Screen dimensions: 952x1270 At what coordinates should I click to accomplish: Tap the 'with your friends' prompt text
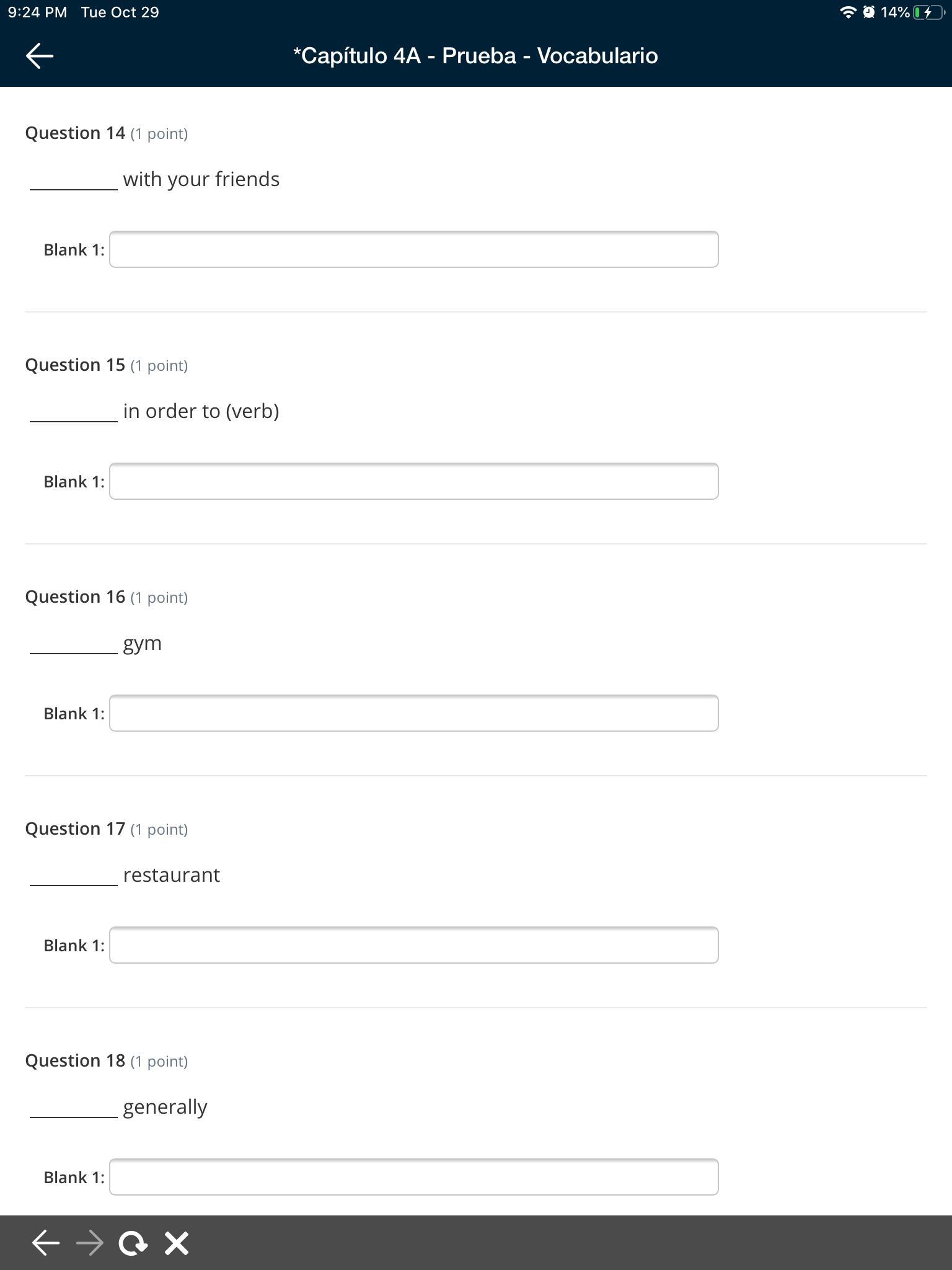coord(201,179)
